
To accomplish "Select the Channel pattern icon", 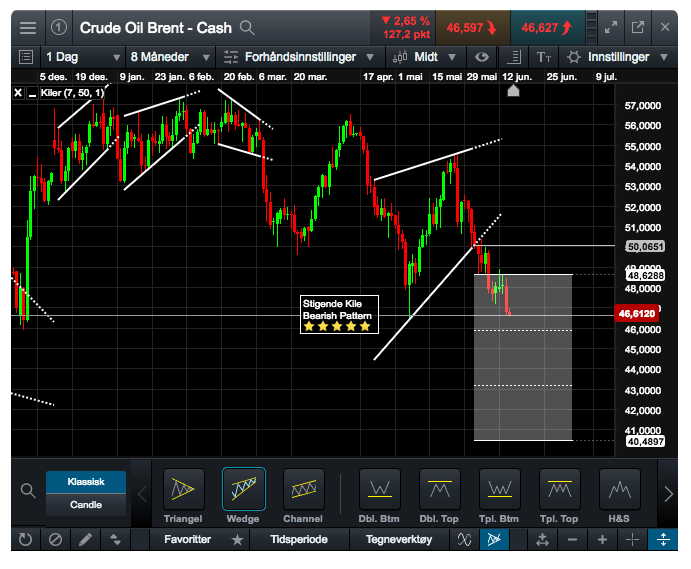I will click(x=304, y=489).
